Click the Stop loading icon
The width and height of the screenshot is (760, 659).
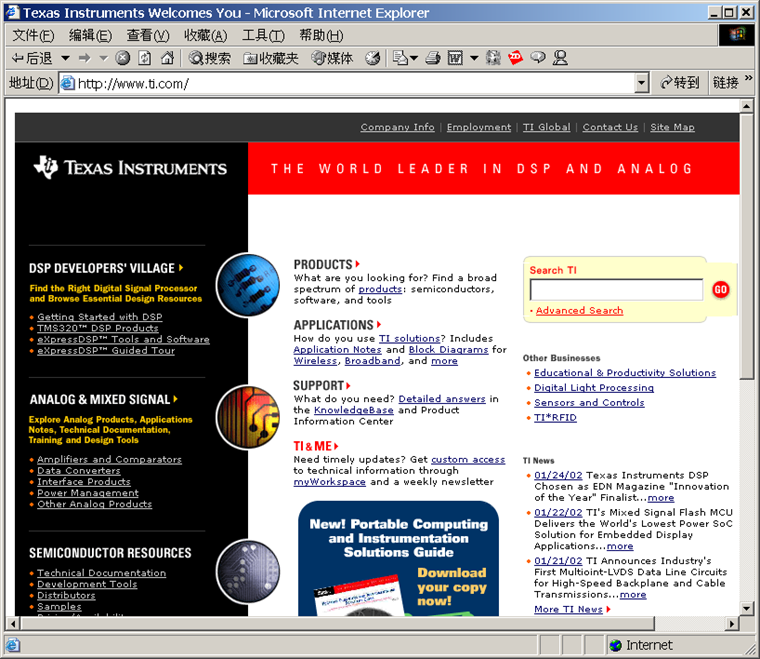[x=123, y=58]
